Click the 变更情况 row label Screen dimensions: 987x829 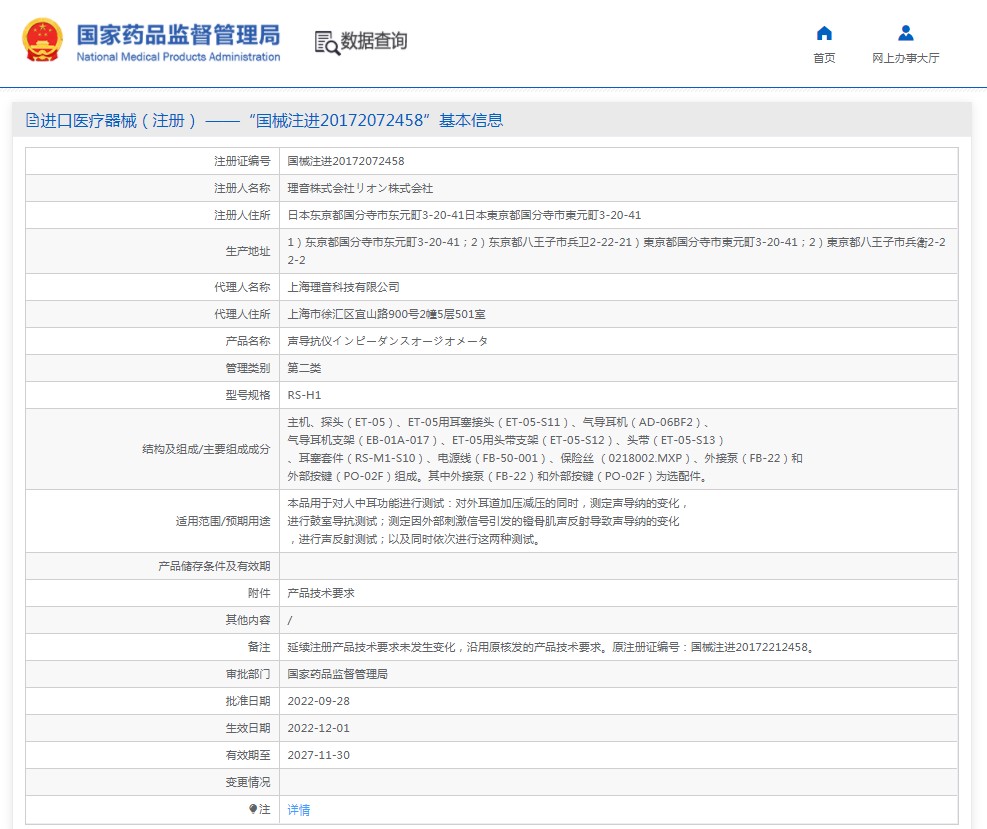pyautogui.click(x=247, y=782)
